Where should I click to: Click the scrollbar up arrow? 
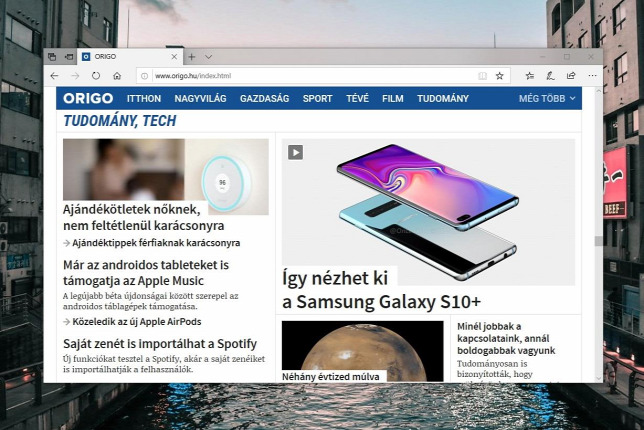pyautogui.click(x=598, y=91)
